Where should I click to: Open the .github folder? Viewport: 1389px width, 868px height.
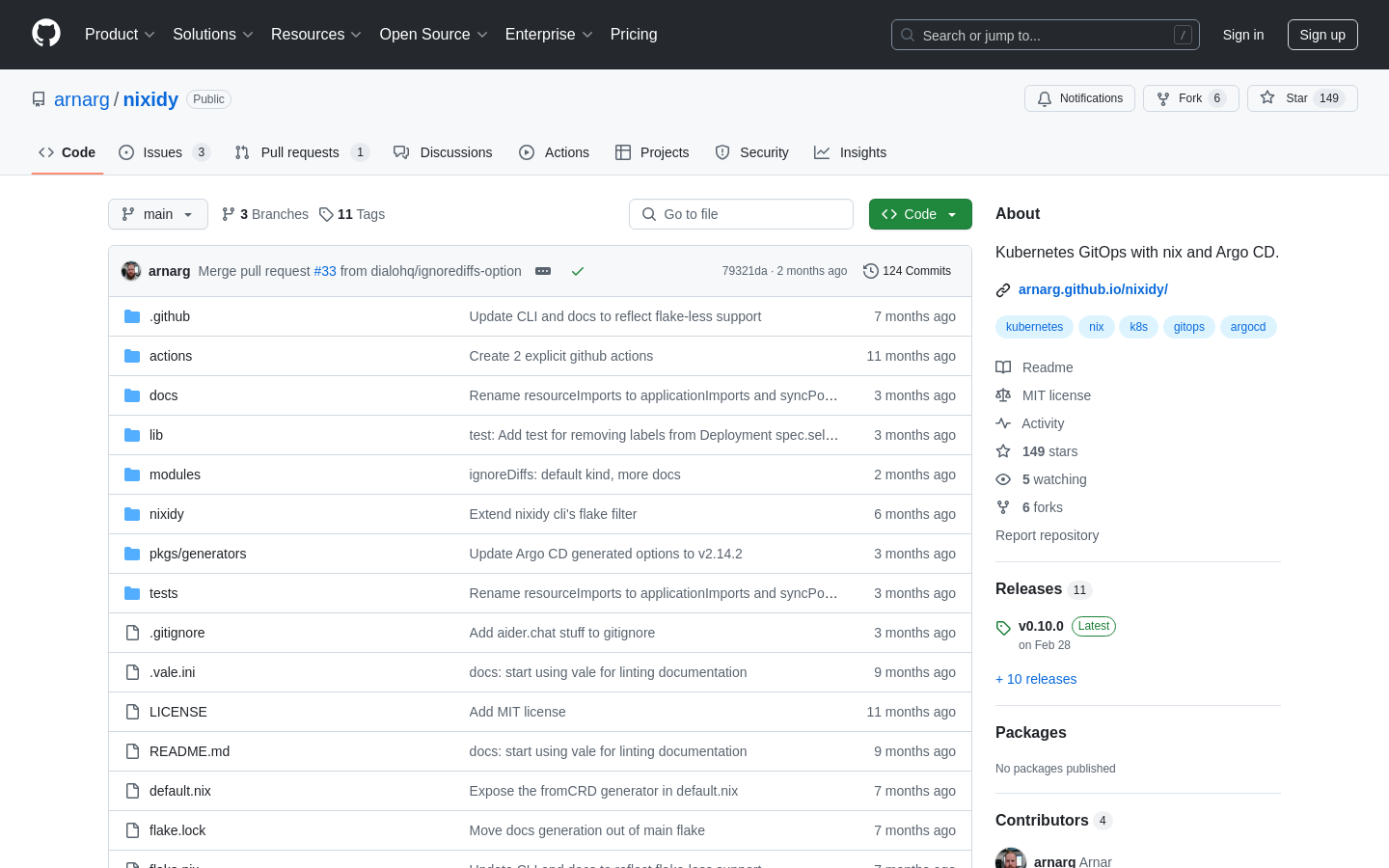(170, 316)
